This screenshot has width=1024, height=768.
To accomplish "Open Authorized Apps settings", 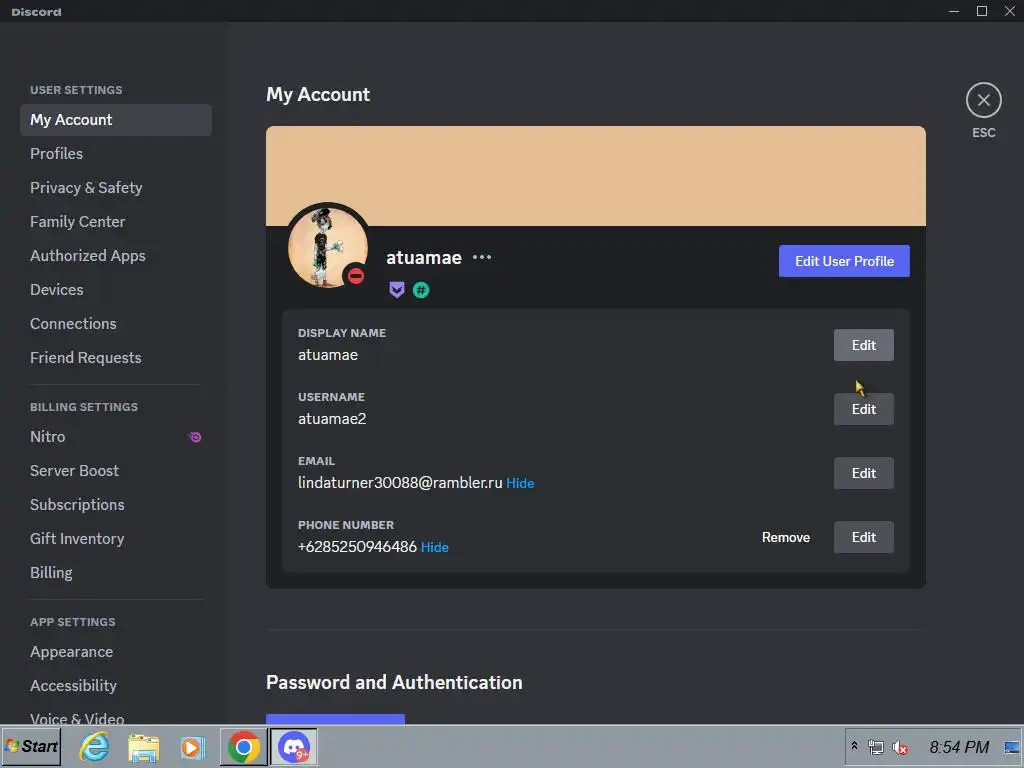I will click(116, 255).
